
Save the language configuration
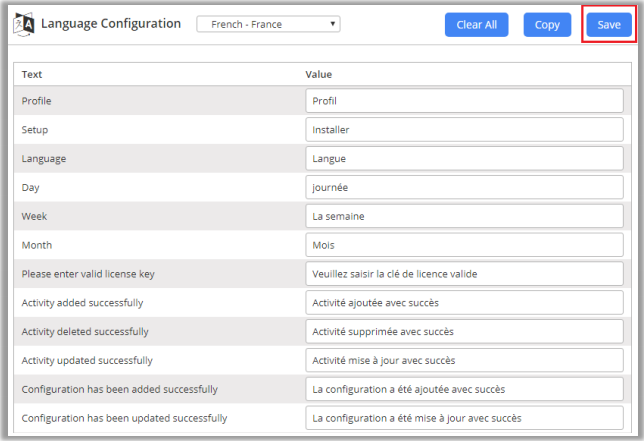click(x=609, y=25)
